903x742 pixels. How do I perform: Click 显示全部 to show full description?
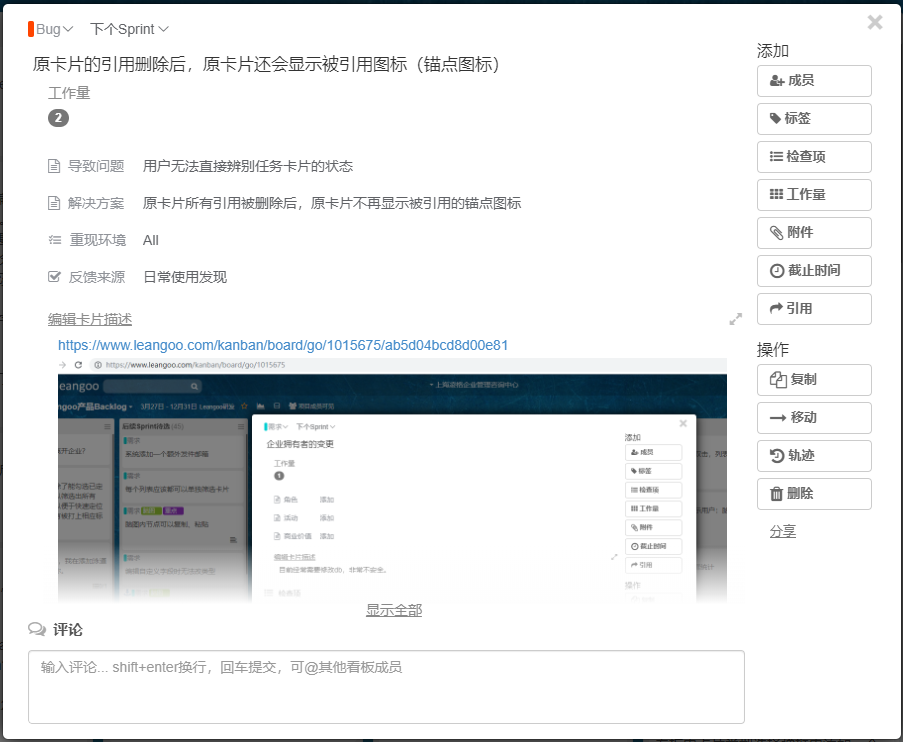tap(394, 610)
